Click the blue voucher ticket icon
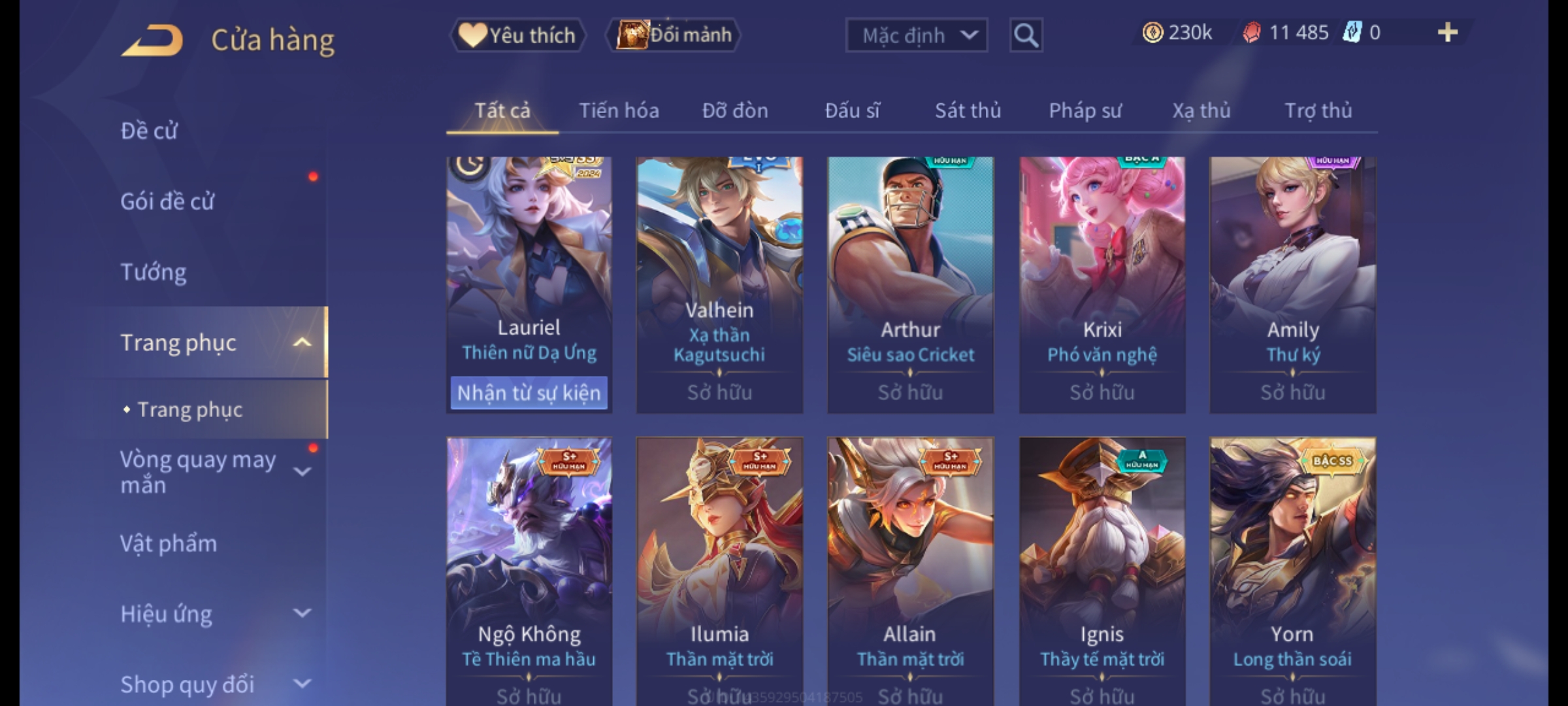 (1352, 33)
